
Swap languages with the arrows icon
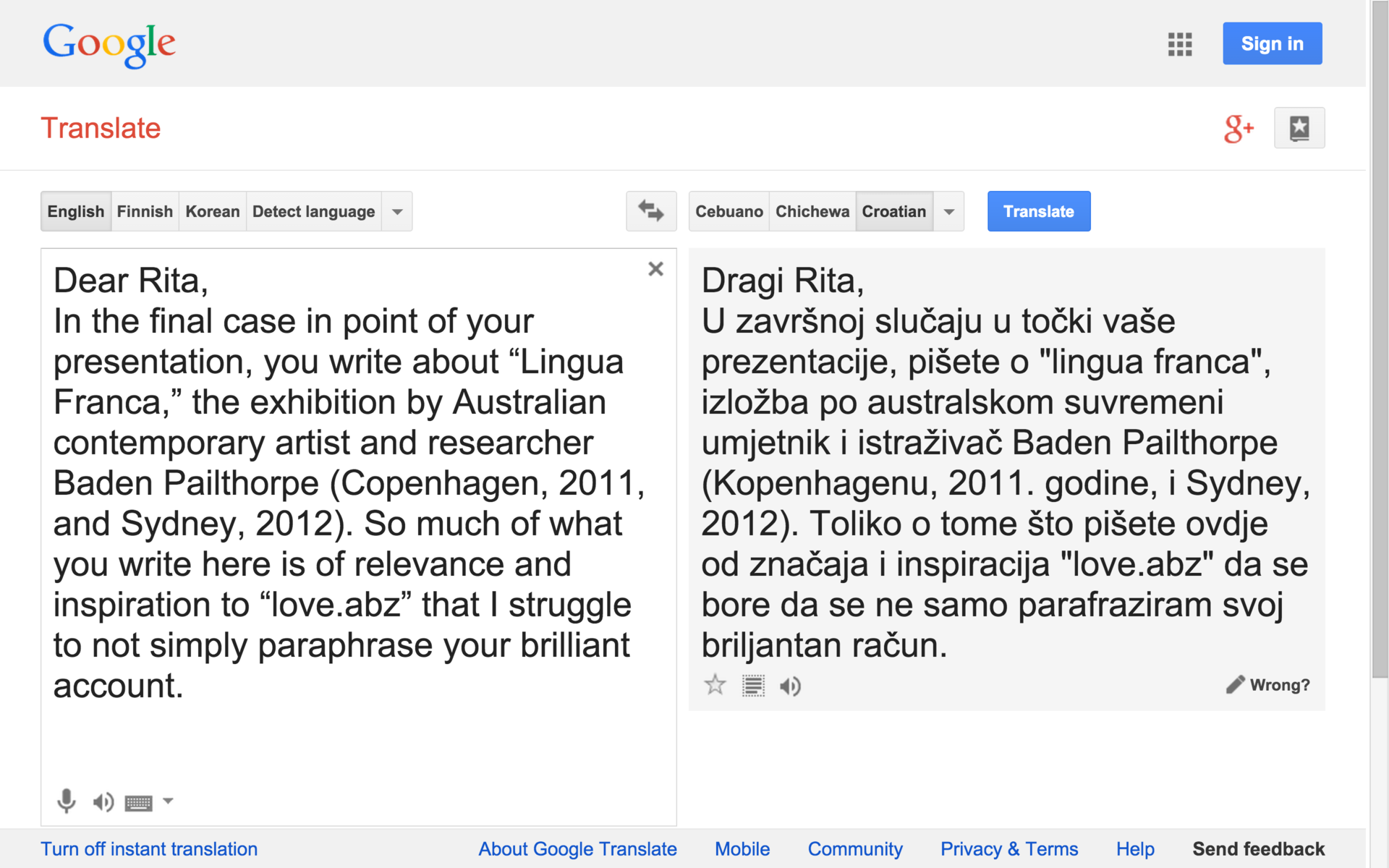click(650, 211)
